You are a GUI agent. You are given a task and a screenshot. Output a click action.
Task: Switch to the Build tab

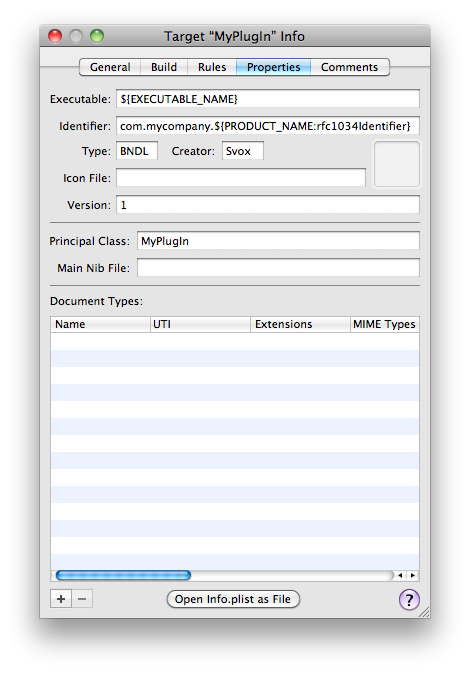click(x=164, y=67)
